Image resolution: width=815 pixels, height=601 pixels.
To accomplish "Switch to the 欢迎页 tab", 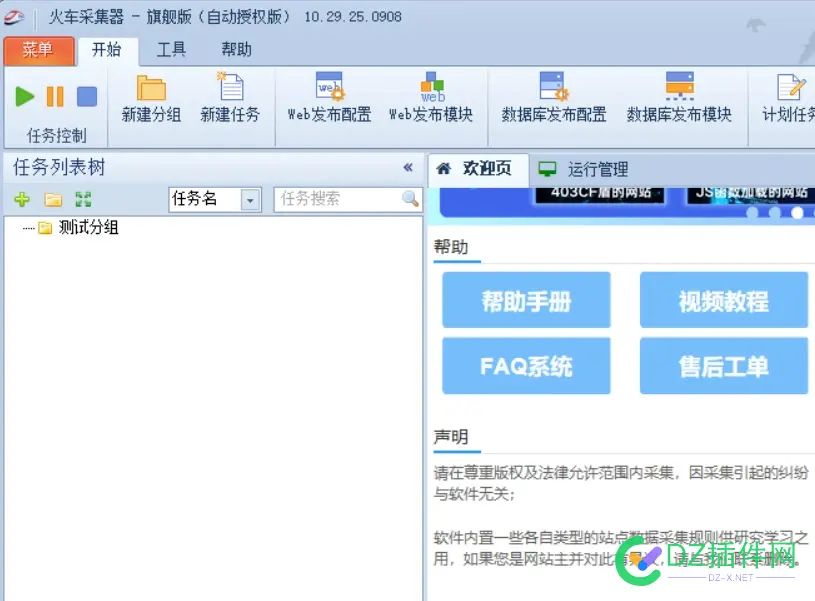I will [x=478, y=169].
